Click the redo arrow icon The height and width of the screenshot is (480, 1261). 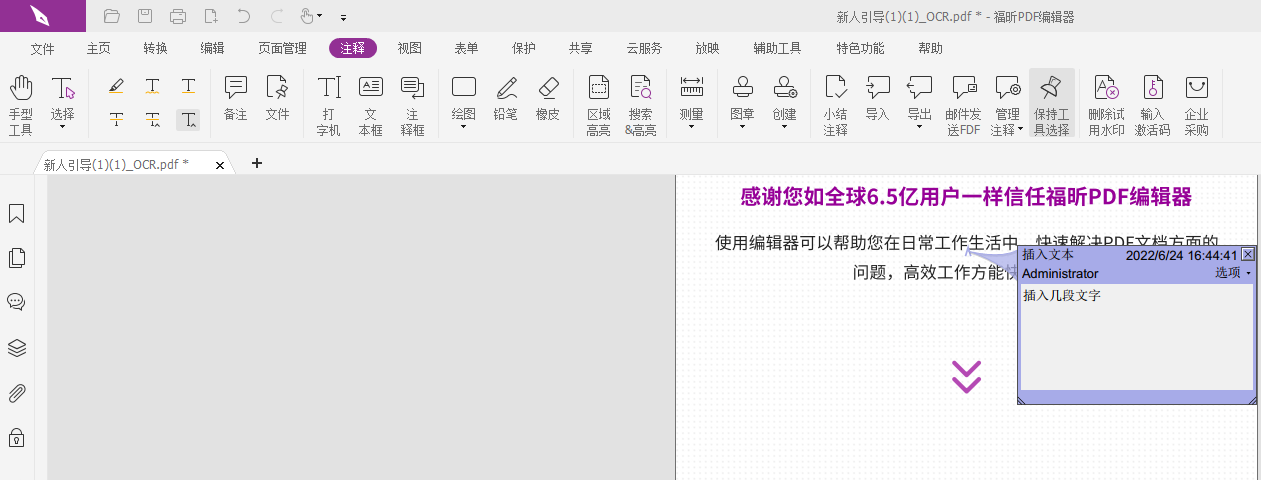tap(277, 16)
